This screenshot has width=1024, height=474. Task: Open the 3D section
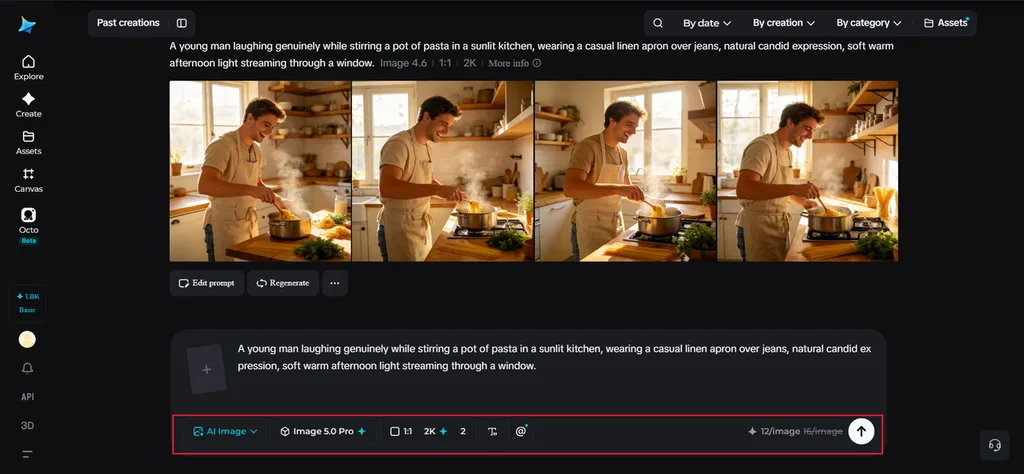tap(27, 426)
